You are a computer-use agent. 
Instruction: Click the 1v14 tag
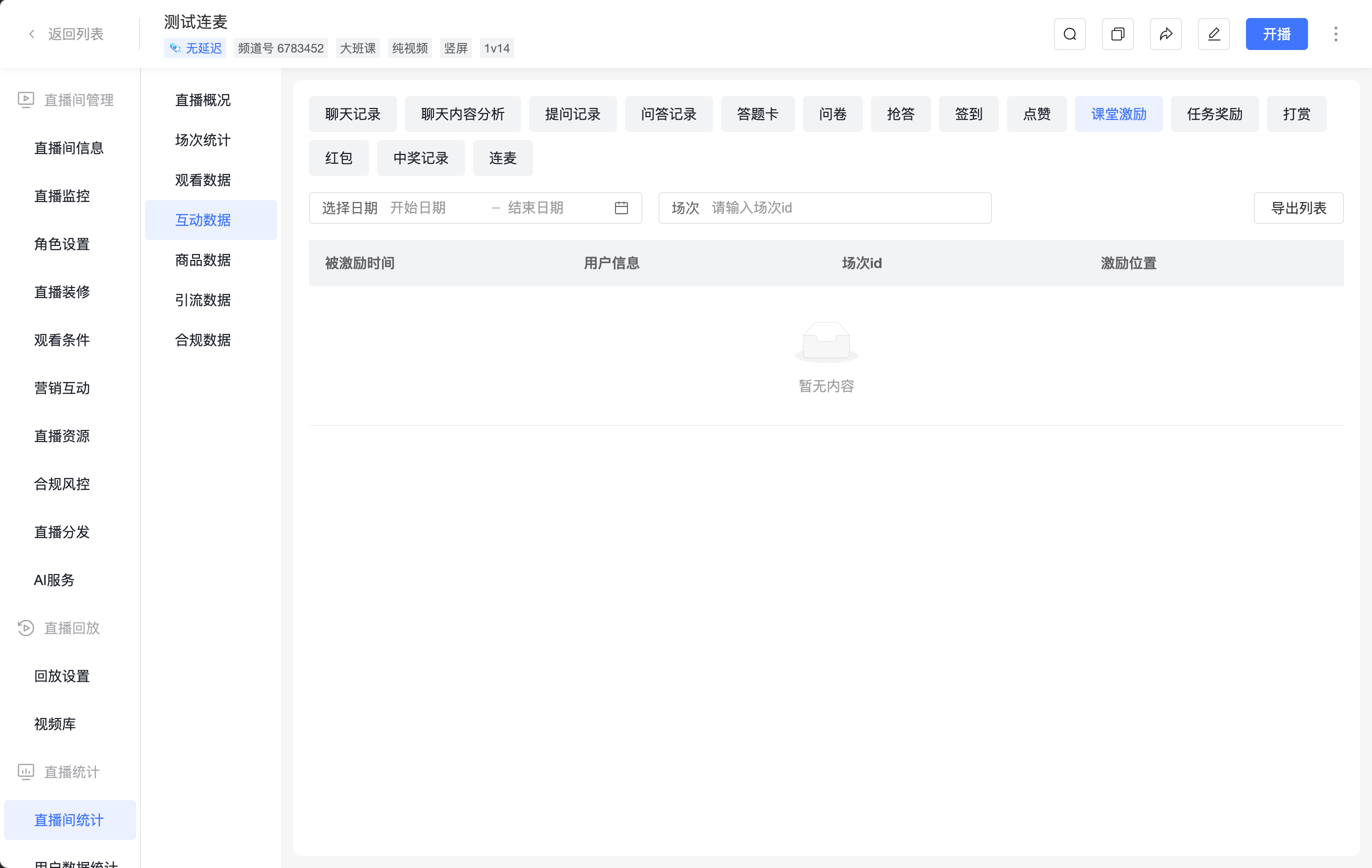[497, 48]
